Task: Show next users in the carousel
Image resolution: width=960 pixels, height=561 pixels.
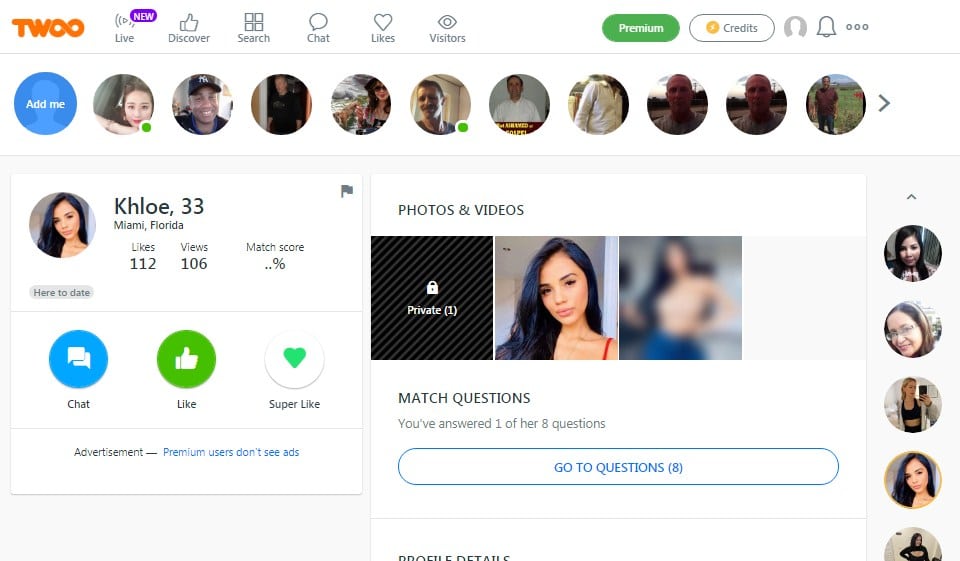Action: (x=883, y=104)
